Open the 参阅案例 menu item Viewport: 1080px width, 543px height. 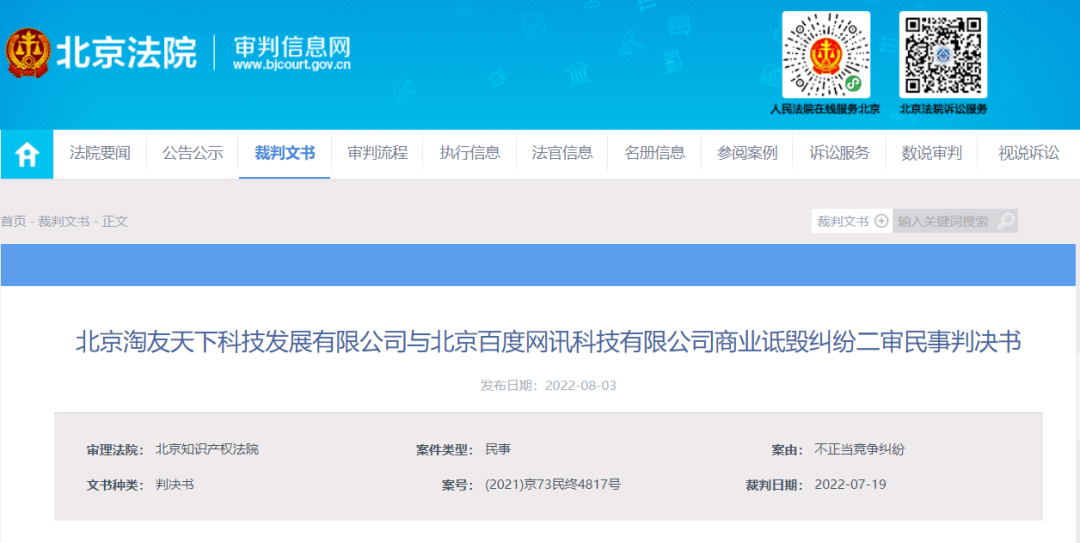(x=747, y=153)
